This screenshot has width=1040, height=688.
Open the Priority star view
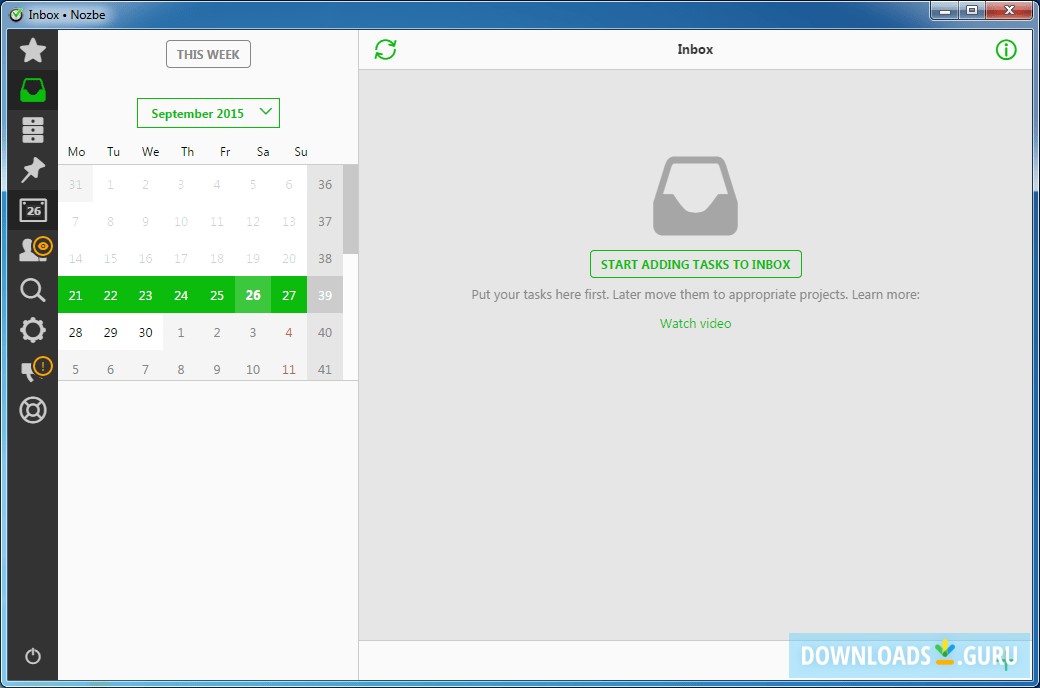(x=32, y=50)
